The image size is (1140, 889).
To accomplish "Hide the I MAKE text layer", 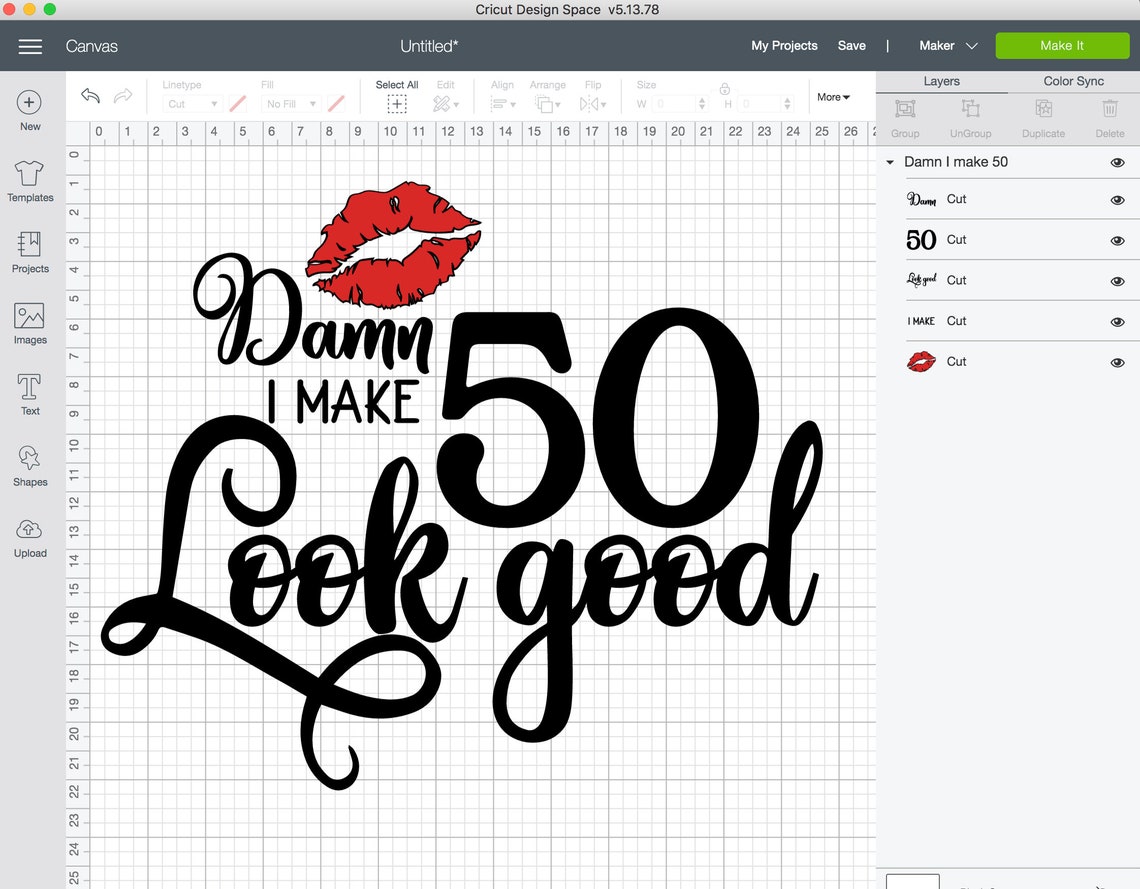I will point(1117,321).
